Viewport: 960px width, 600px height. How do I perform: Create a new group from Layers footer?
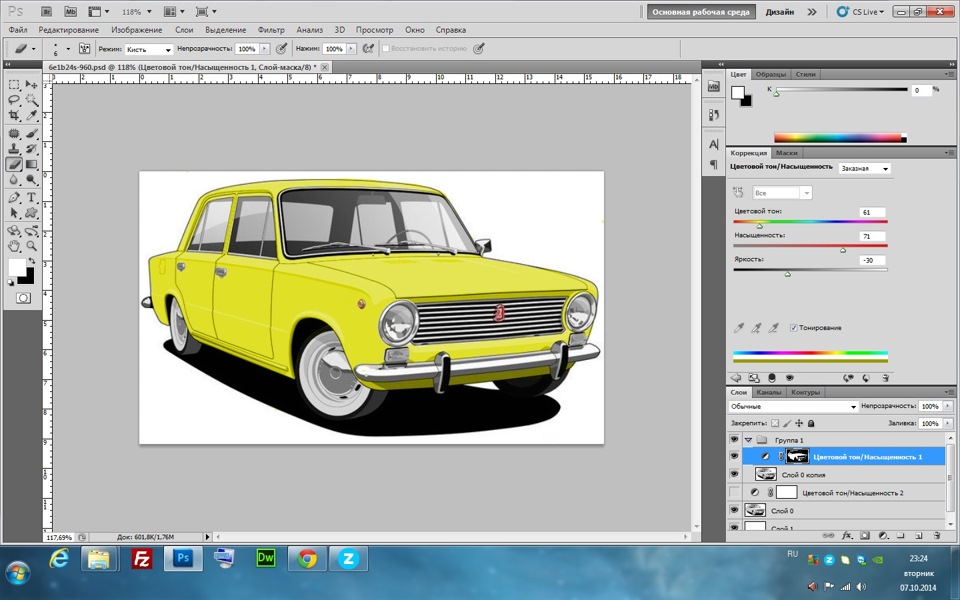click(901, 535)
